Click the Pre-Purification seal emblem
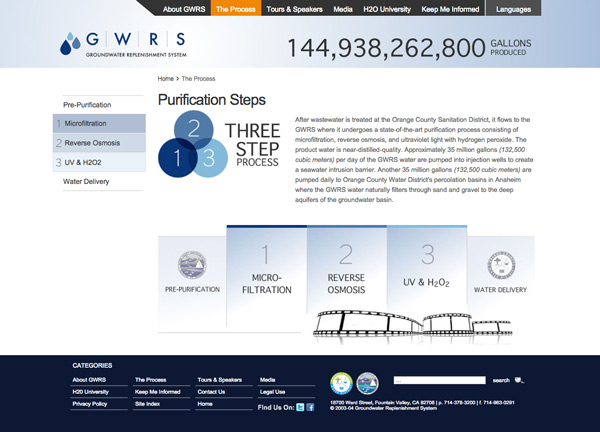The height and width of the screenshot is (432, 600). pyautogui.click(x=192, y=265)
